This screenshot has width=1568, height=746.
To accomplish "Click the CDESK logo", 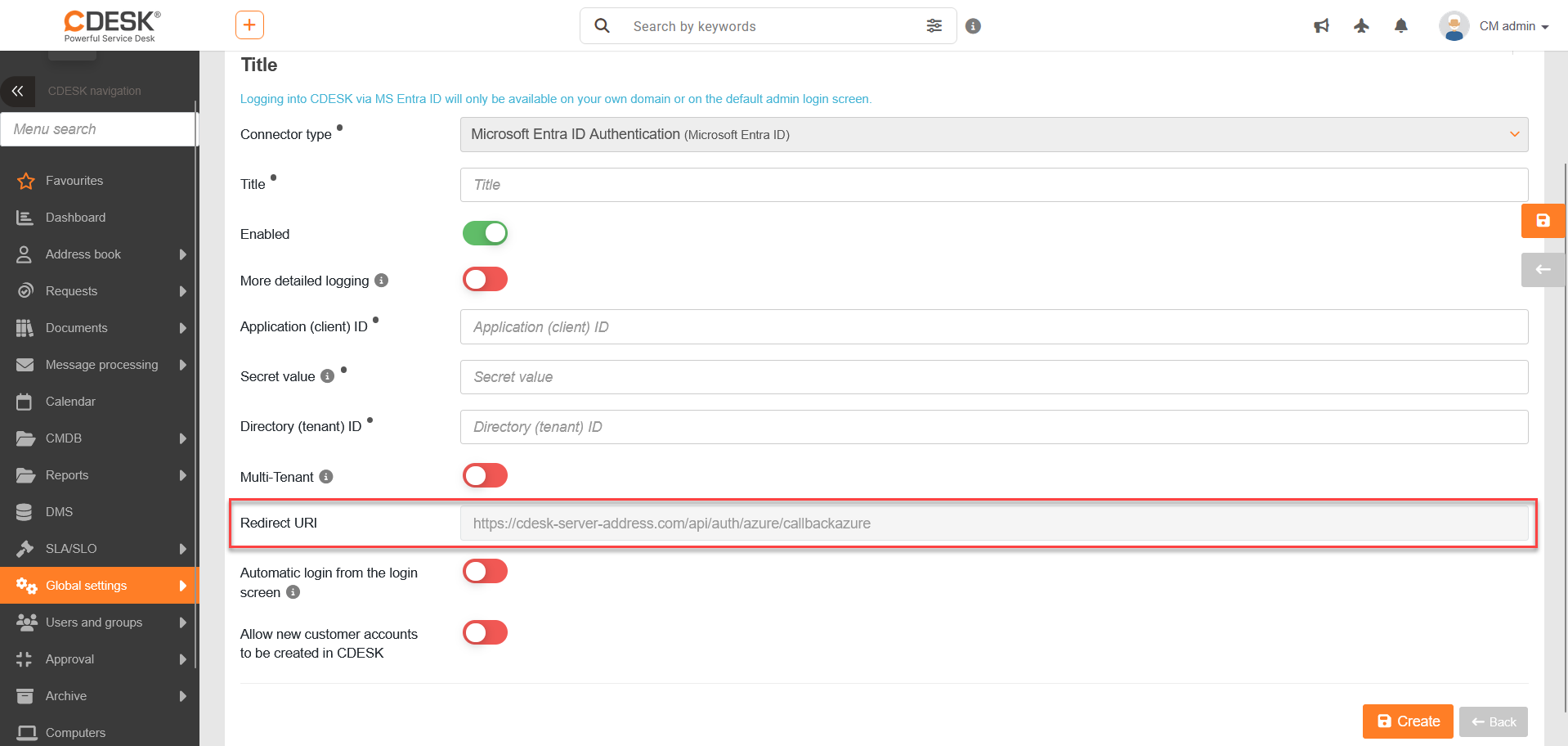I will tap(112, 25).
